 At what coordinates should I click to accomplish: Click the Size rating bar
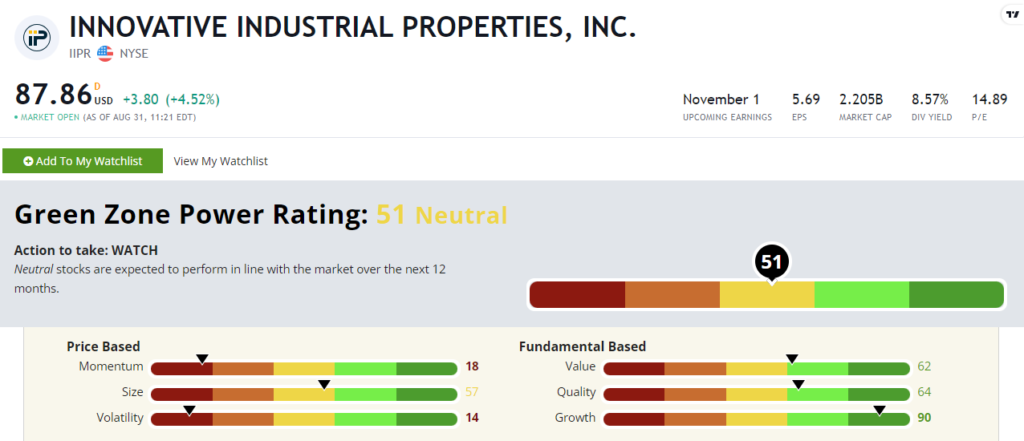(304, 394)
